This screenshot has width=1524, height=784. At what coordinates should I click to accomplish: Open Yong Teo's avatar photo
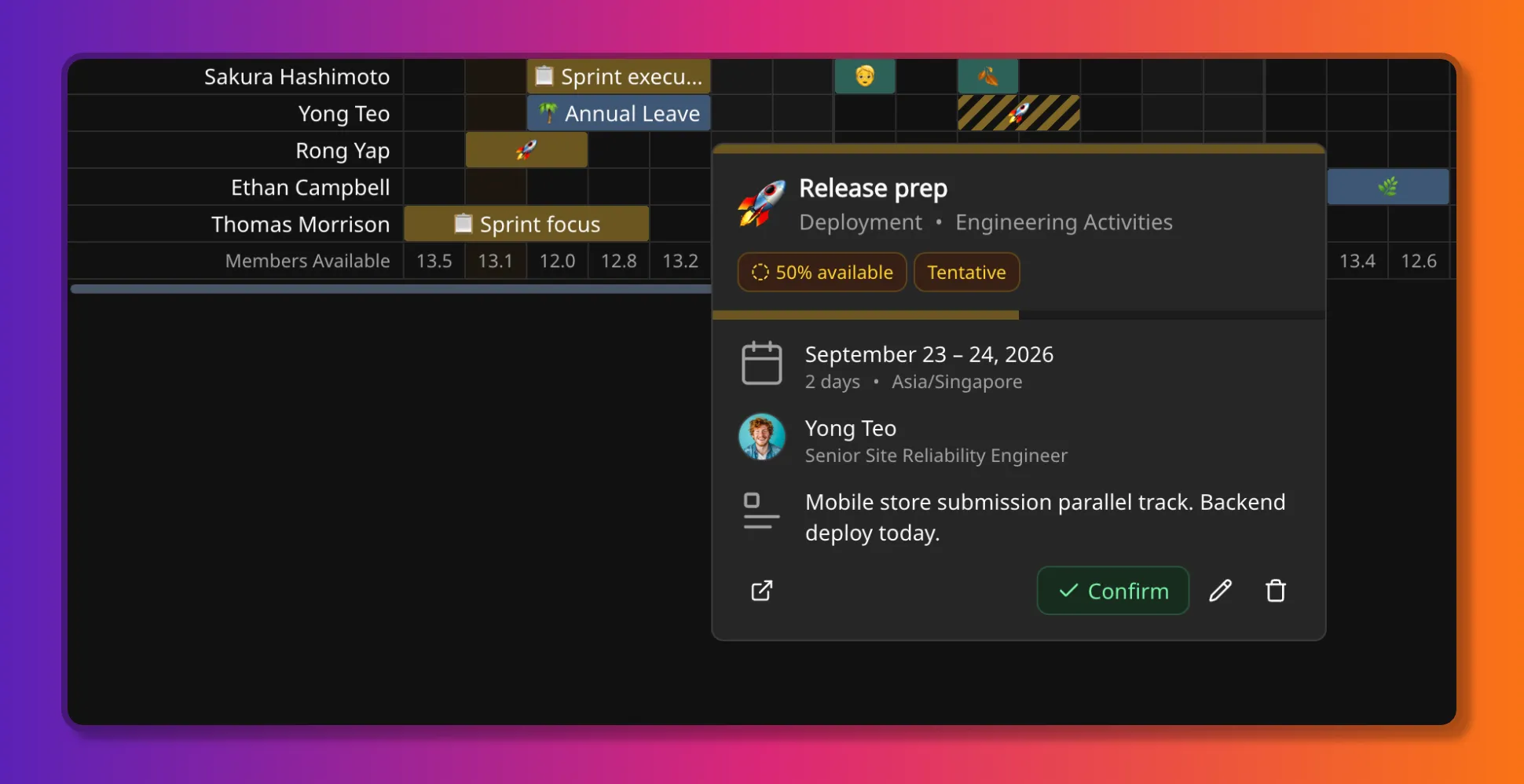(761, 437)
